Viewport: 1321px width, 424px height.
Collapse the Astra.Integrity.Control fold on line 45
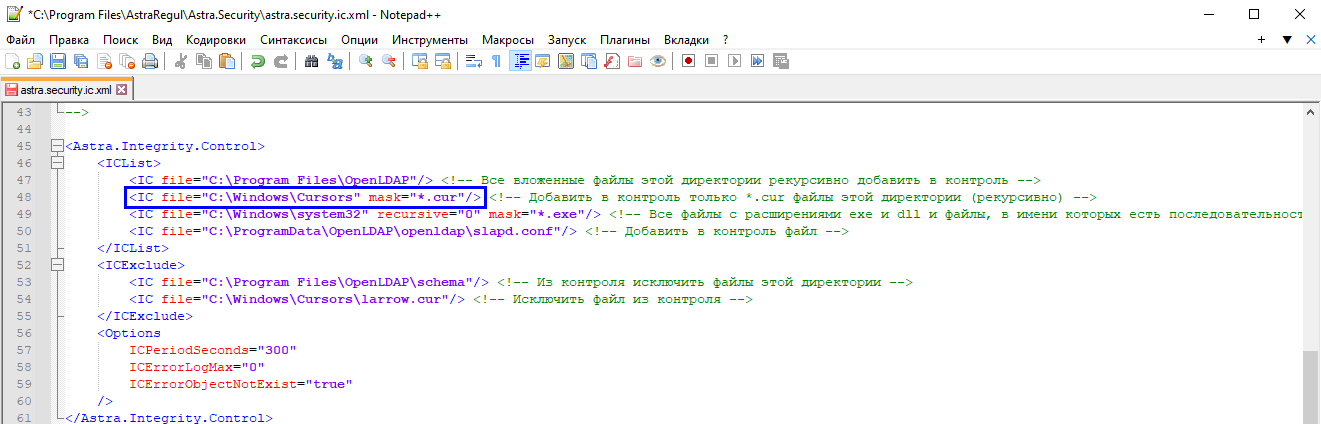coord(57,146)
